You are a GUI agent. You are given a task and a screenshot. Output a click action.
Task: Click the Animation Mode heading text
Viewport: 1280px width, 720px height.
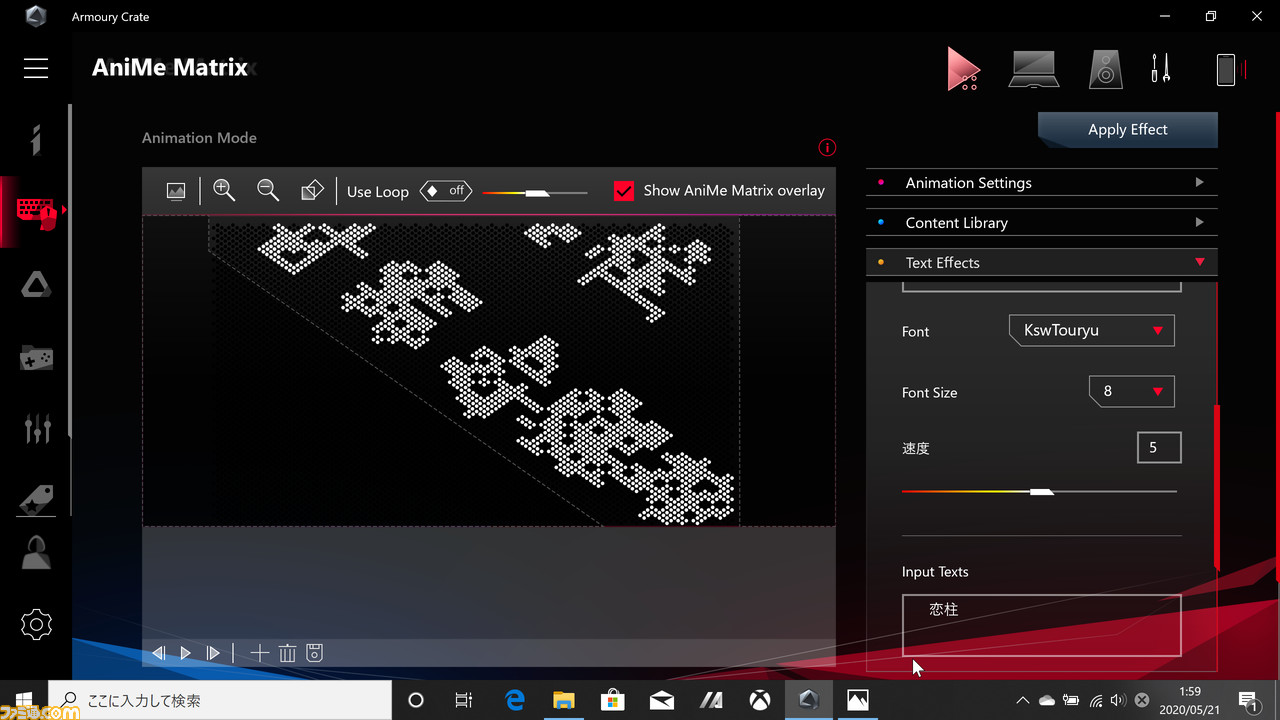pos(199,138)
